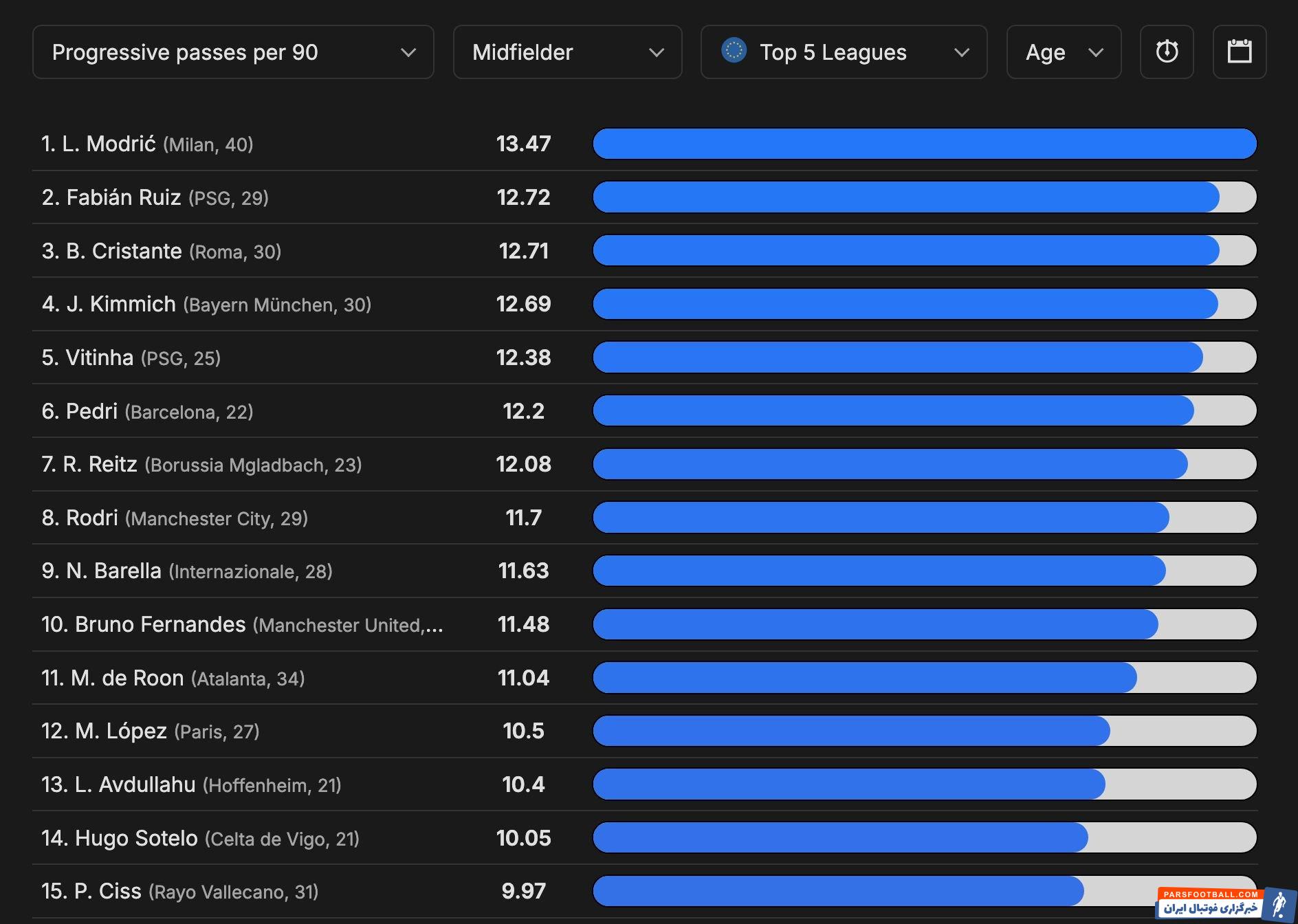Click Rodri's row name
This screenshot has width=1298, height=924.
point(91,518)
